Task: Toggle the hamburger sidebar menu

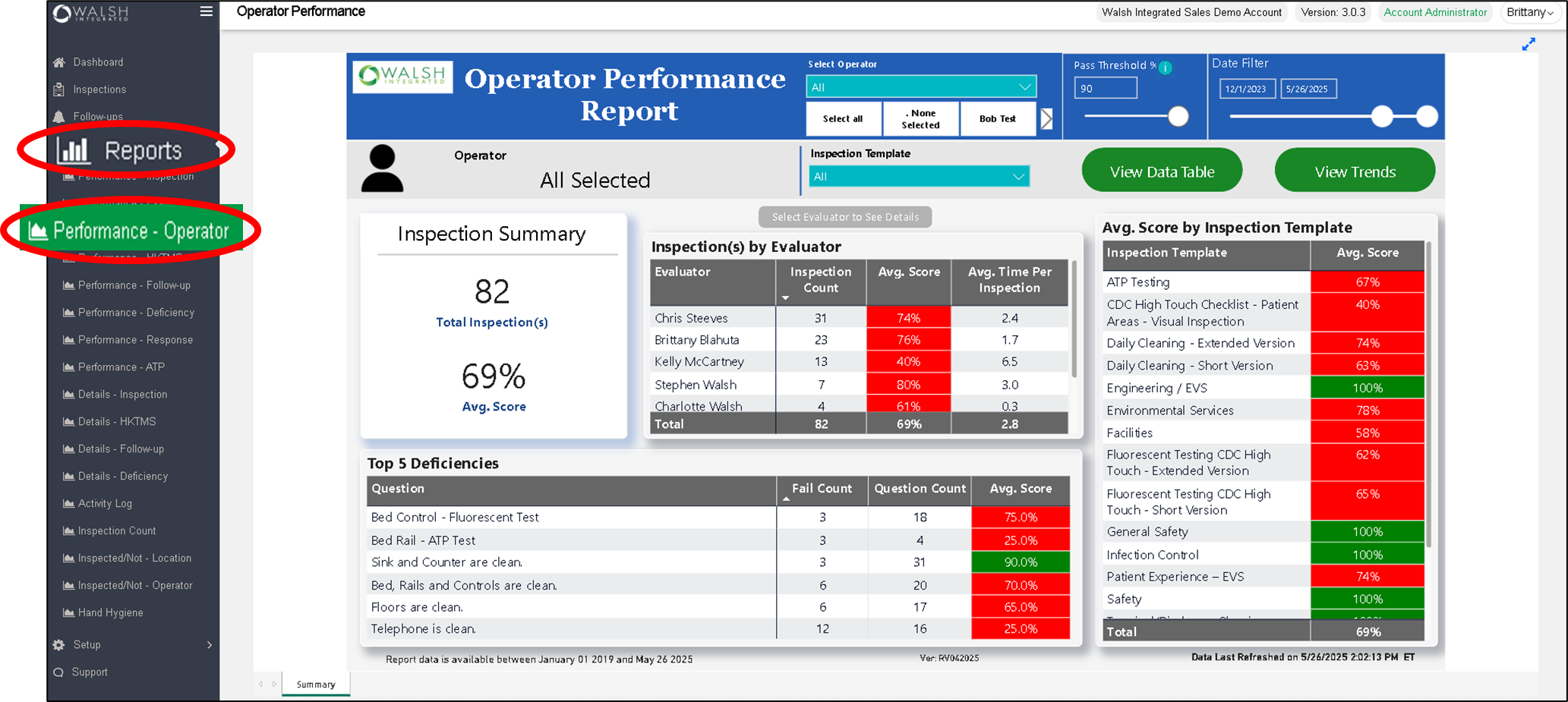Action: (206, 11)
